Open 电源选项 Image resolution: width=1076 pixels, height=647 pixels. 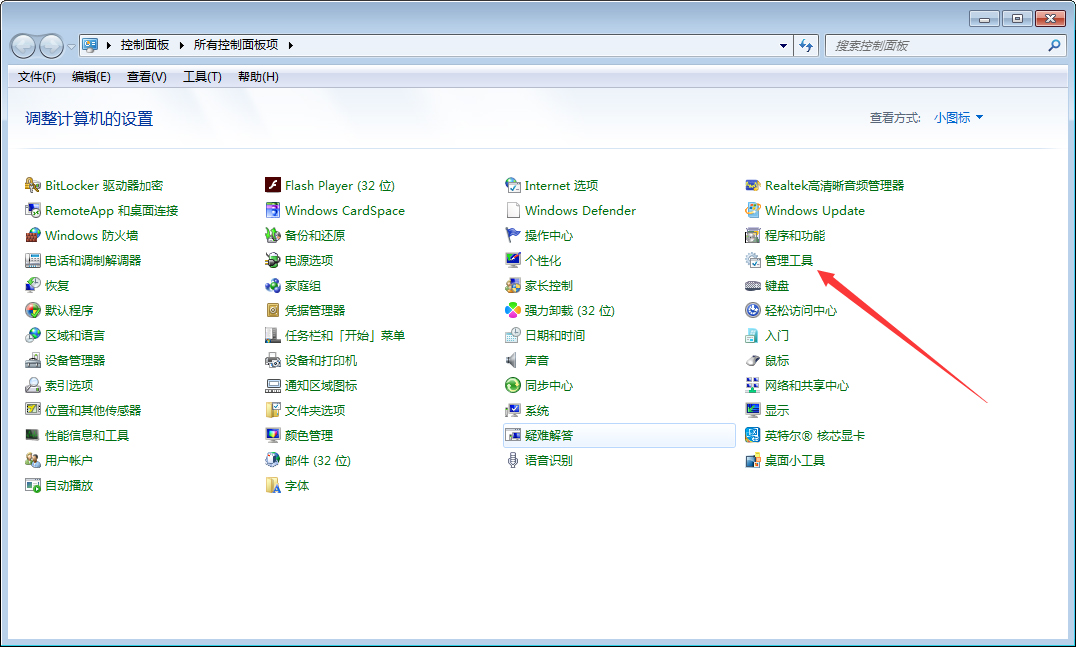pos(312,260)
